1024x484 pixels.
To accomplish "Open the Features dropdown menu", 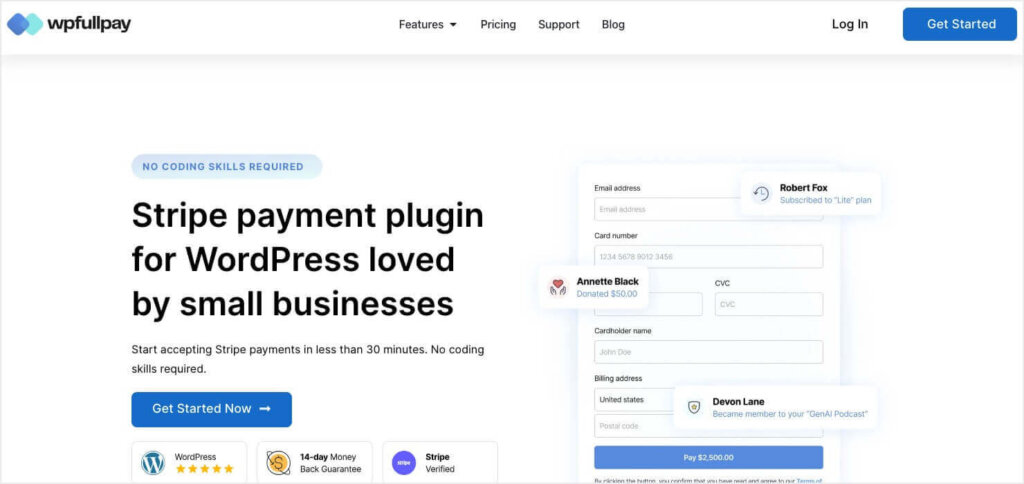I will point(428,24).
